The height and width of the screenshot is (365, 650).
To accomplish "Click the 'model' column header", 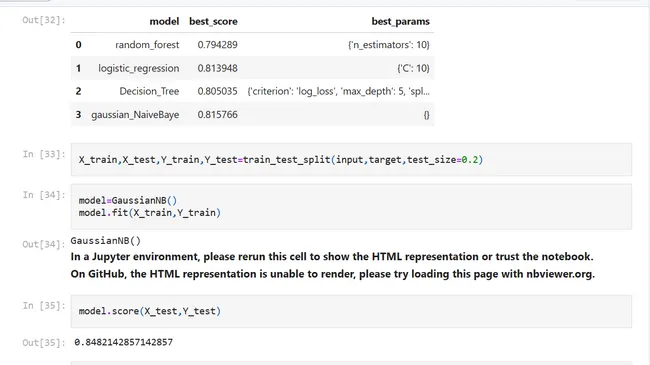I will click(164, 22).
